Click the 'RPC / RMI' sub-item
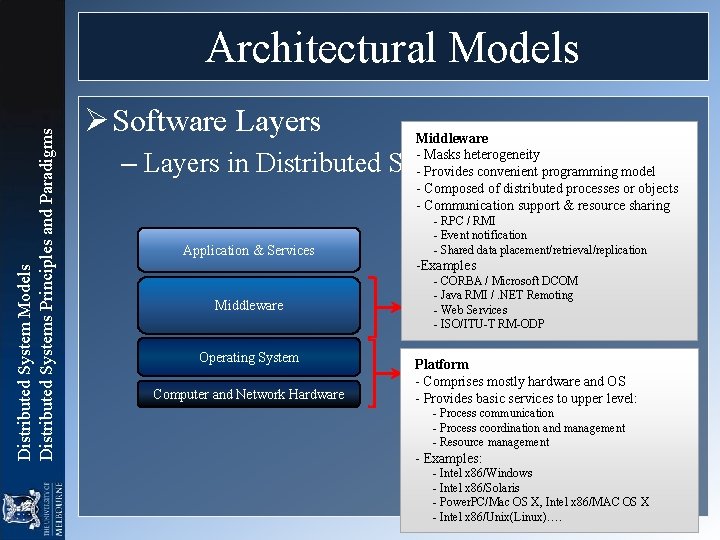The width and height of the screenshot is (720, 540). click(464, 221)
